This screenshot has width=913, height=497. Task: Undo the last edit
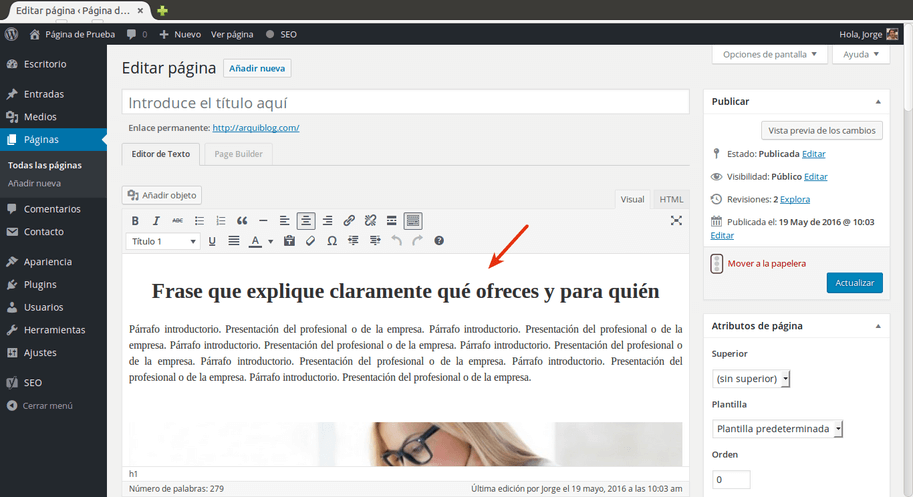(397, 241)
